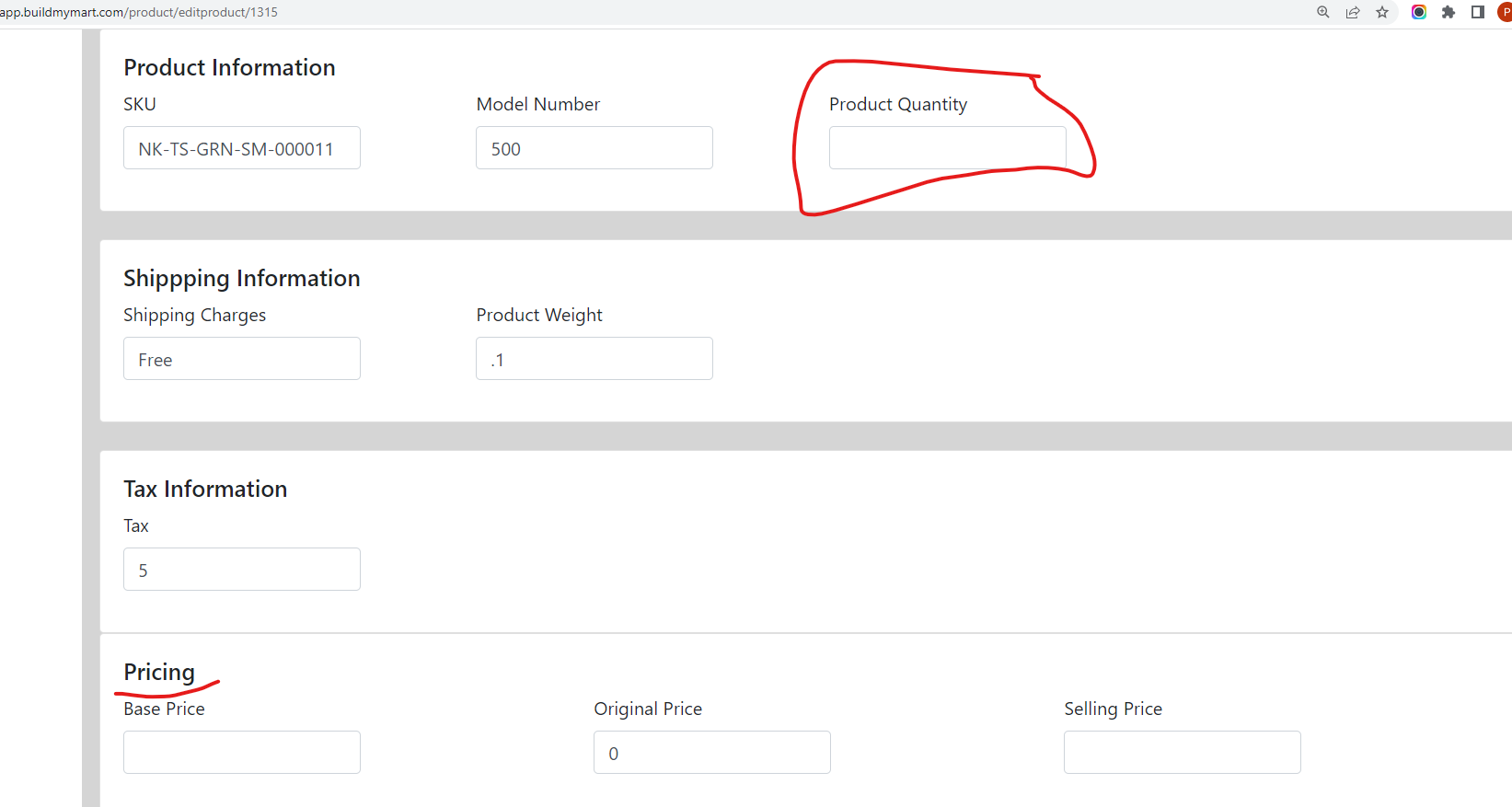
Task: Click the empty Base Price field
Action: pyautogui.click(x=242, y=753)
